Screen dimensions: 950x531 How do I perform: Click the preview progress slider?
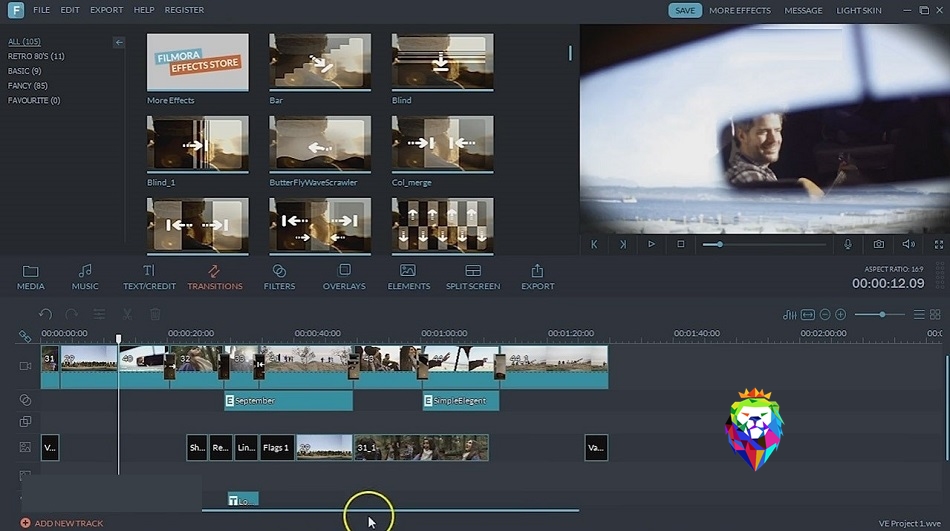764,244
